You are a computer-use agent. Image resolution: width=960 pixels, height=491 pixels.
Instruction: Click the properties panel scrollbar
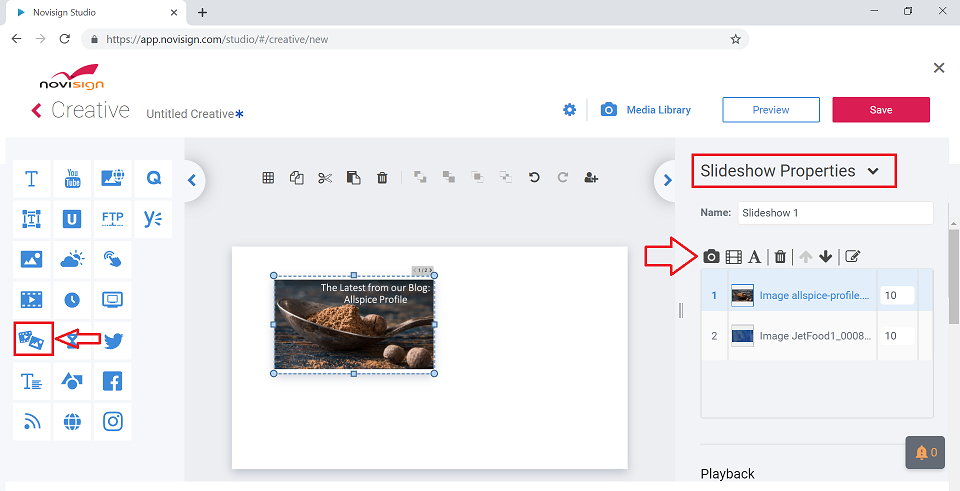coord(954,277)
